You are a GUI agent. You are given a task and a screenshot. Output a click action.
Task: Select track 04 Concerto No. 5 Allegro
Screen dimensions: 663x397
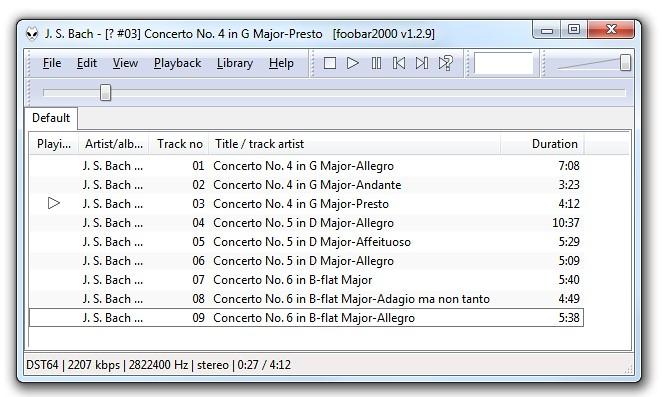coord(306,223)
